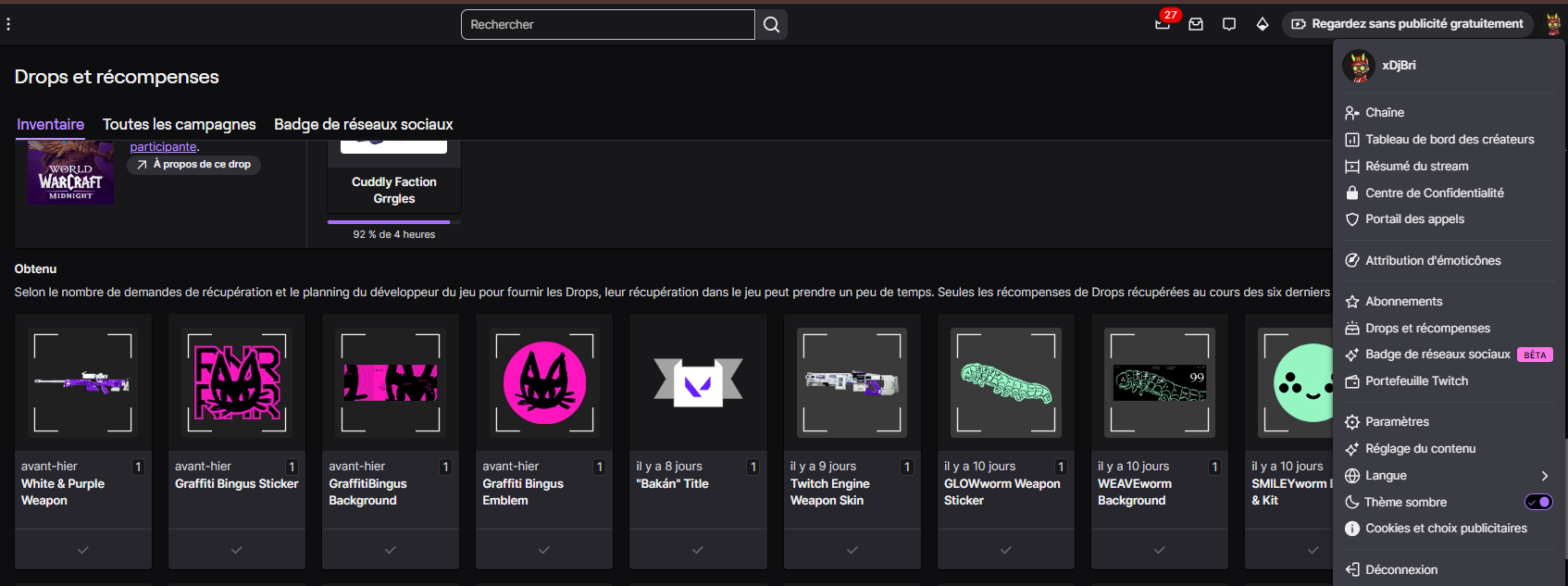This screenshot has height=586, width=1568.
Task: Click the three-dot more menu icon
Action: (8, 24)
